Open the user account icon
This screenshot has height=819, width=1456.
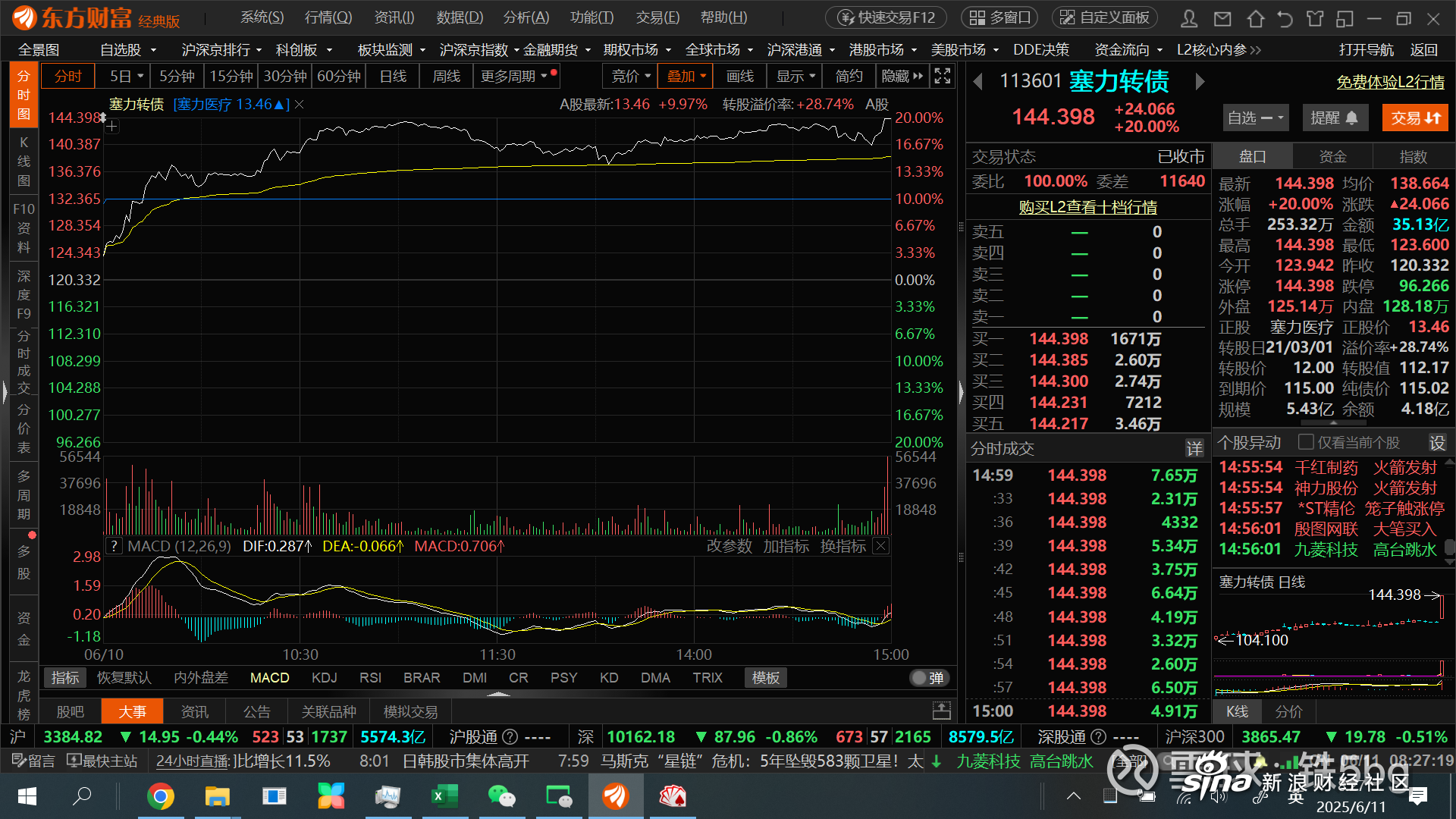[1189, 18]
